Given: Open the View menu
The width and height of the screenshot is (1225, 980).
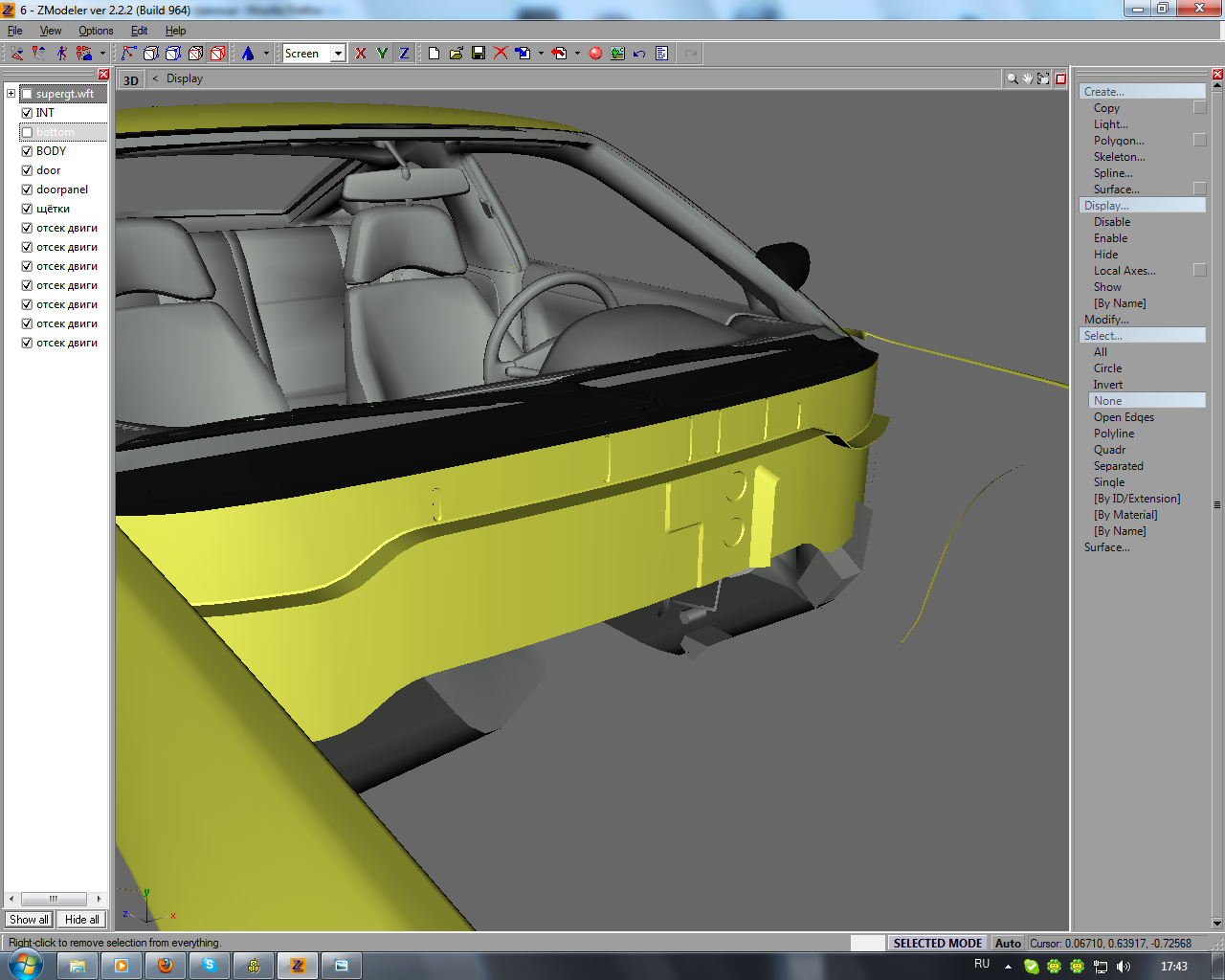Looking at the screenshot, I should [51, 31].
